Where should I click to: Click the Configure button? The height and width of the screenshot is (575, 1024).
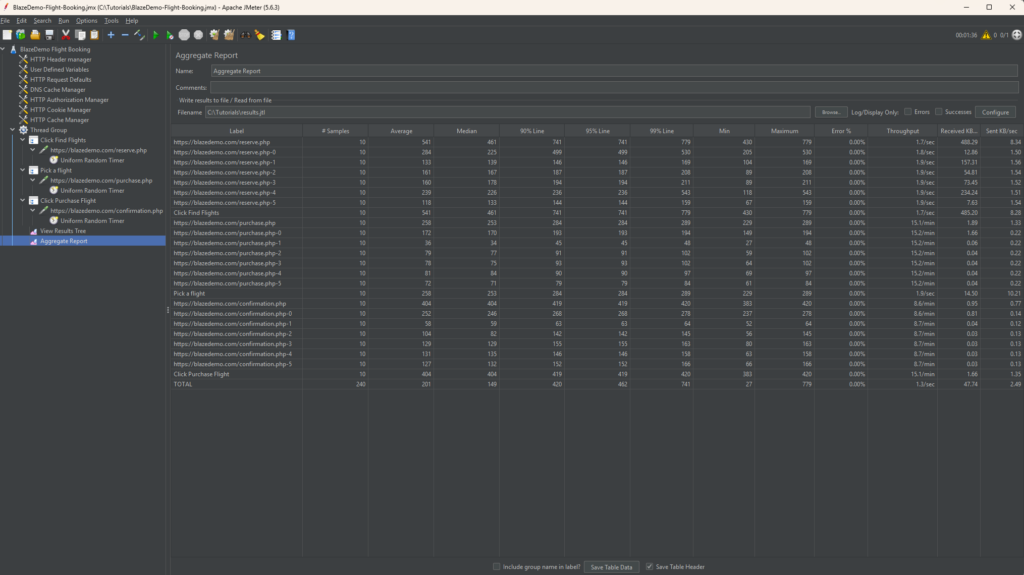pyautogui.click(x=995, y=112)
